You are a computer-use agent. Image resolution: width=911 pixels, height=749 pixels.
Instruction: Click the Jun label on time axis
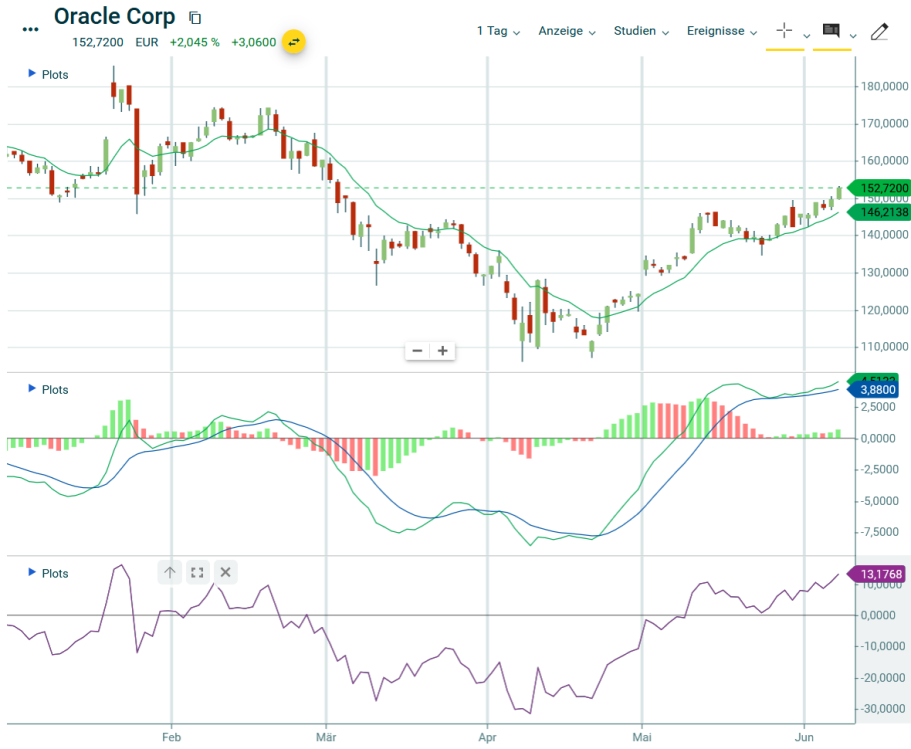(x=804, y=737)
